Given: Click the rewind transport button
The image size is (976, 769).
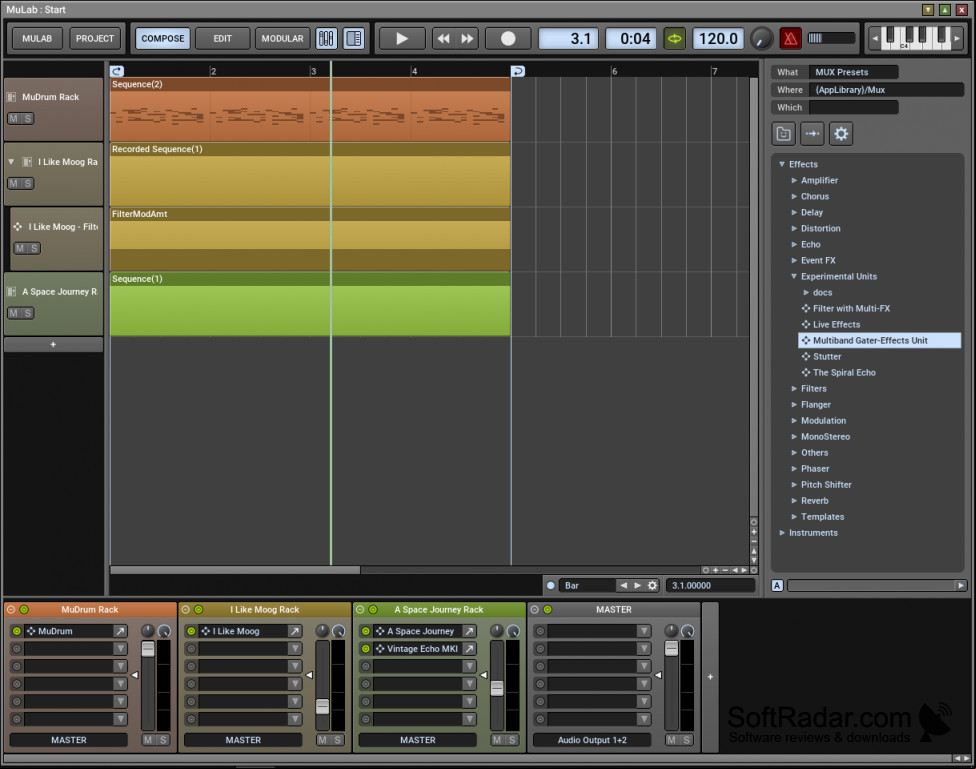Looking at the screenshot, I should pyautogui.click(x=443, y=39).
